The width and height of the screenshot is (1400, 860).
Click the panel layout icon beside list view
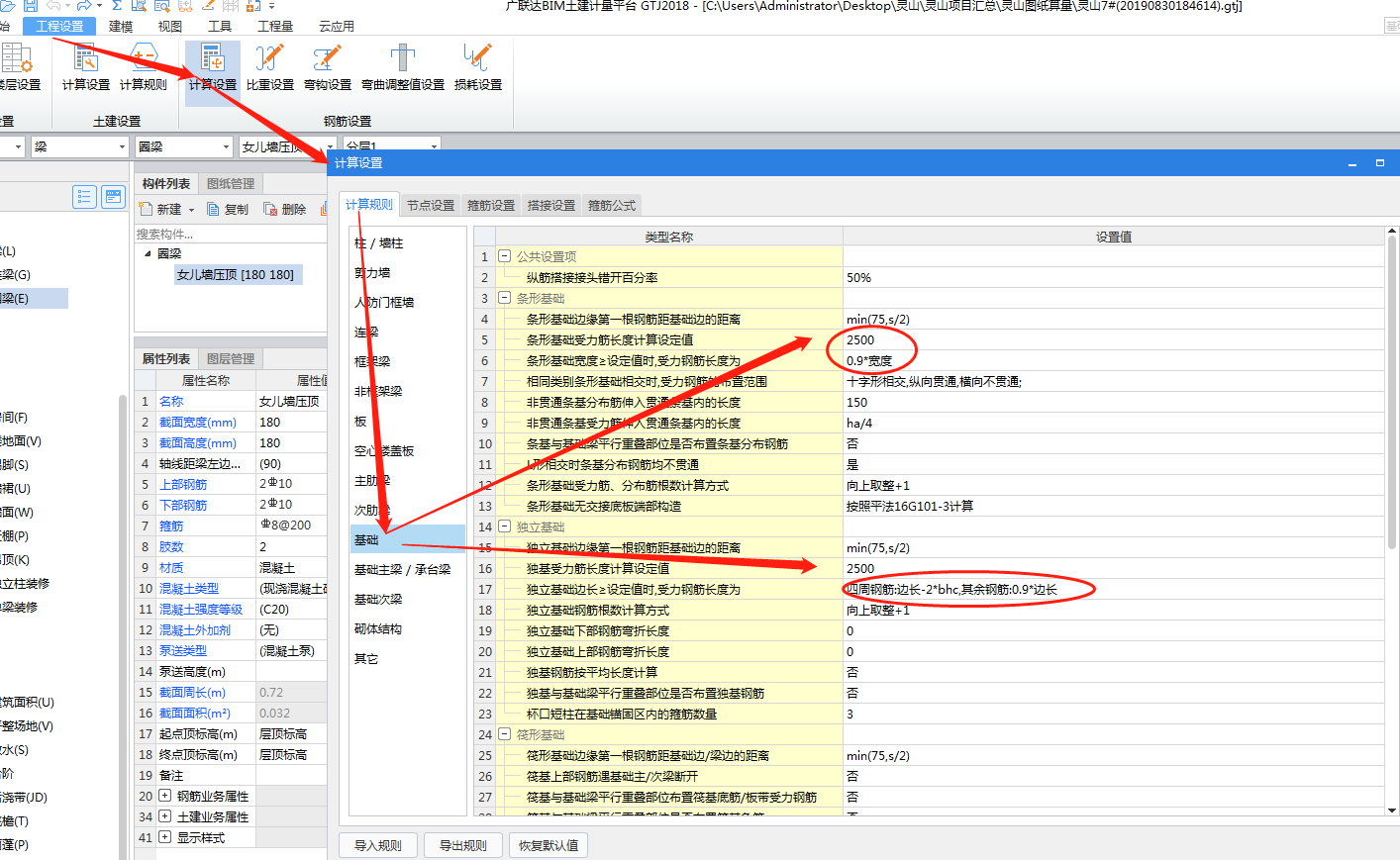pos(114,197)
